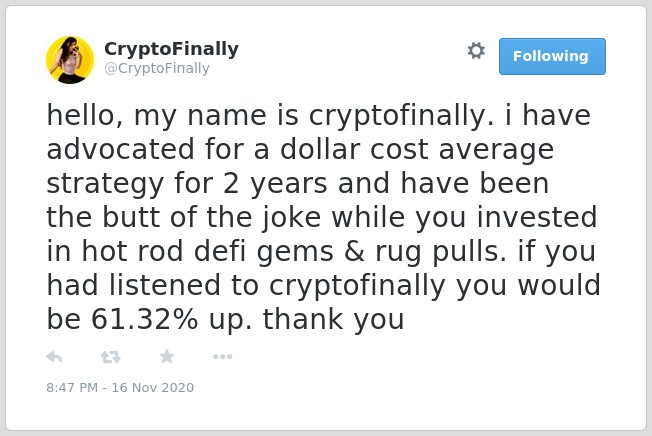Click the '61.32%' figure in the tweet
Viewport: 652px width, 436px height.
click(144, 319)
